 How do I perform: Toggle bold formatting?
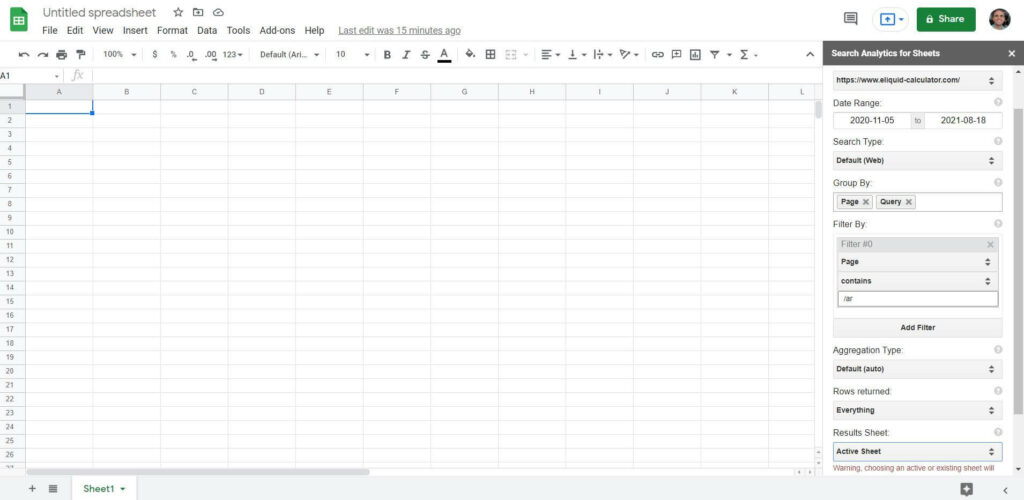[387, 54]
